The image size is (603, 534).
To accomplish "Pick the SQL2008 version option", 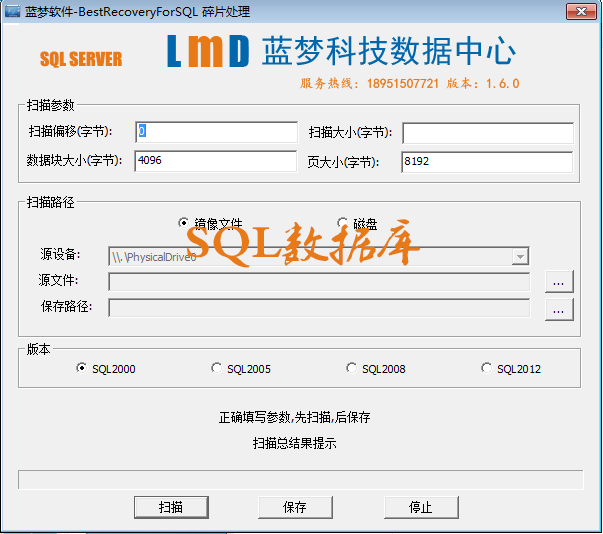I will [351, 368].
